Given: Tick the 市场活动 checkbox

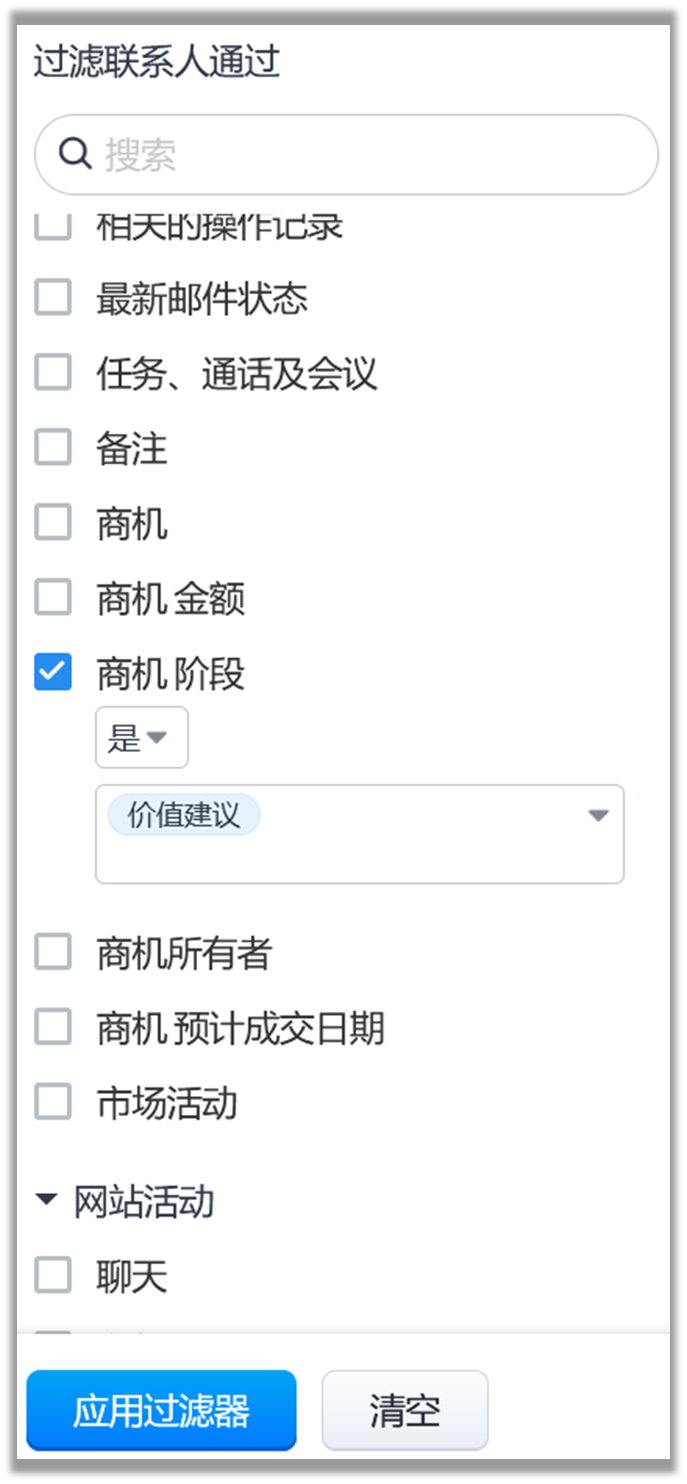Looking at the screenshot, I should click(x=53, y=1103).
